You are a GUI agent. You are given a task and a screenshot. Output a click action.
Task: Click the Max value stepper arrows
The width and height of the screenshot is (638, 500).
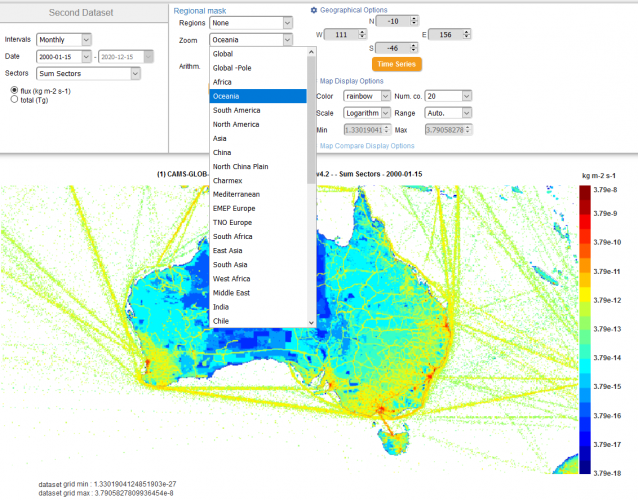[x=468, y=130]
